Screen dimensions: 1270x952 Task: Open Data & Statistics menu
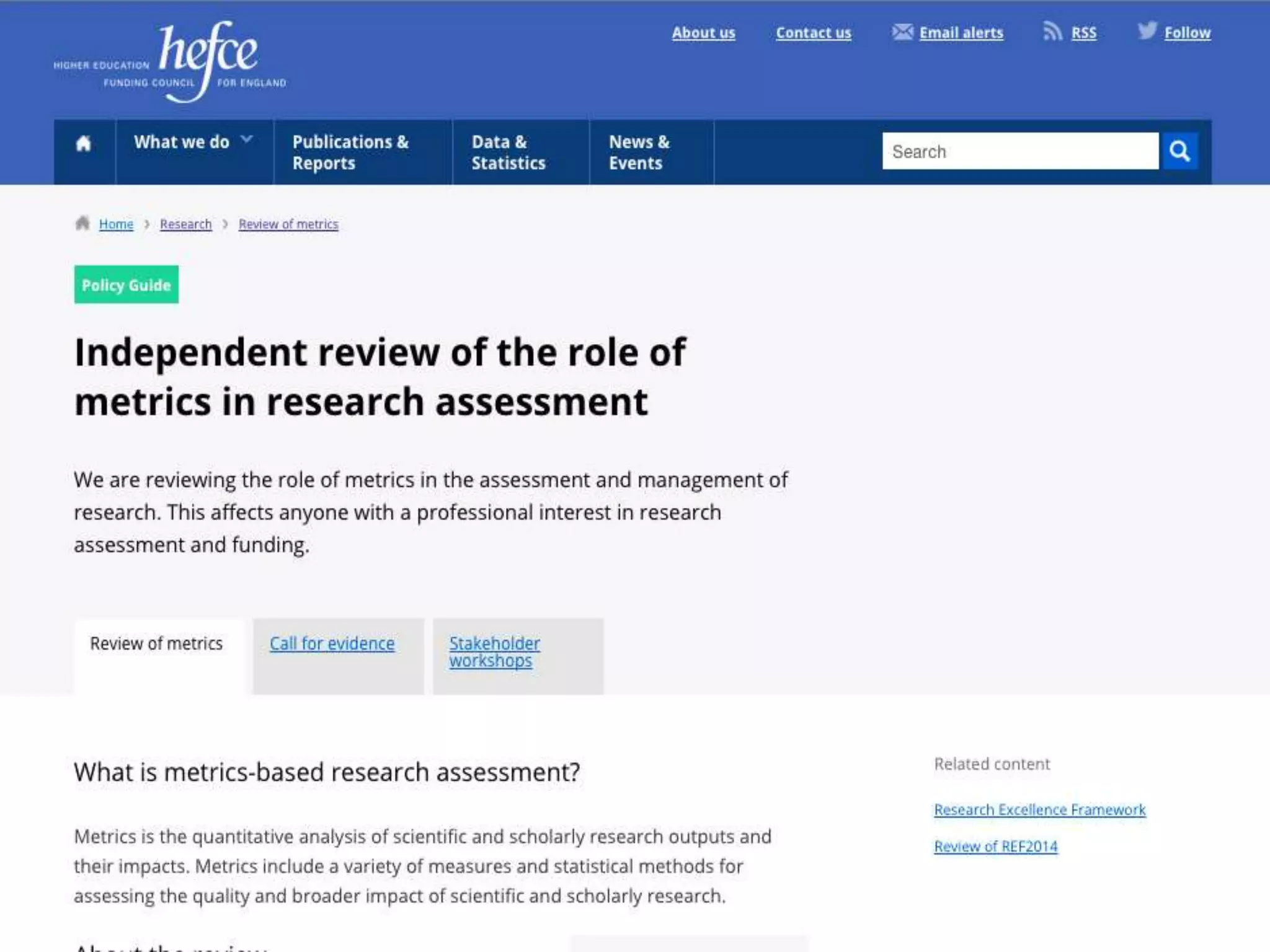[508, 152]
